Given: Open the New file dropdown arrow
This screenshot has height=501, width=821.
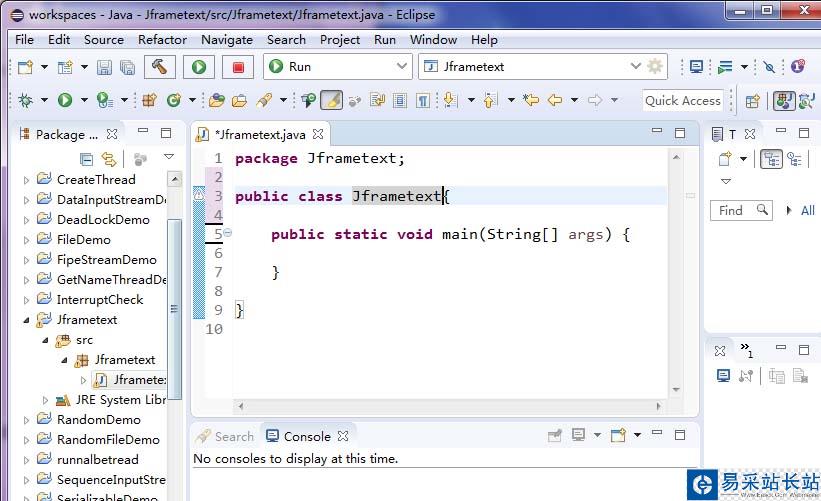Looking at the screenshot, I should (x=45, y=67).
